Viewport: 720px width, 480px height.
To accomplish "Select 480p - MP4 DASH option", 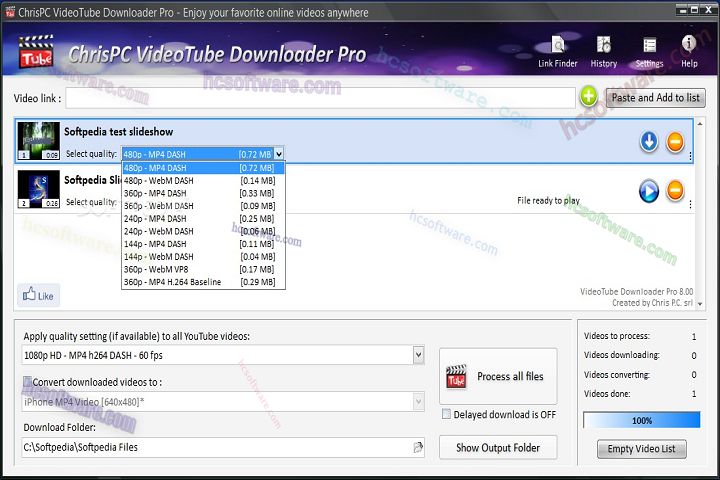I will pos(203,168).
